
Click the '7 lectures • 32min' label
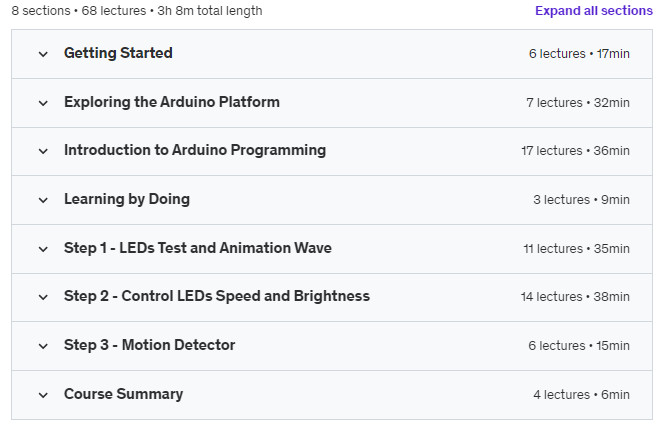tap(578, 102)
